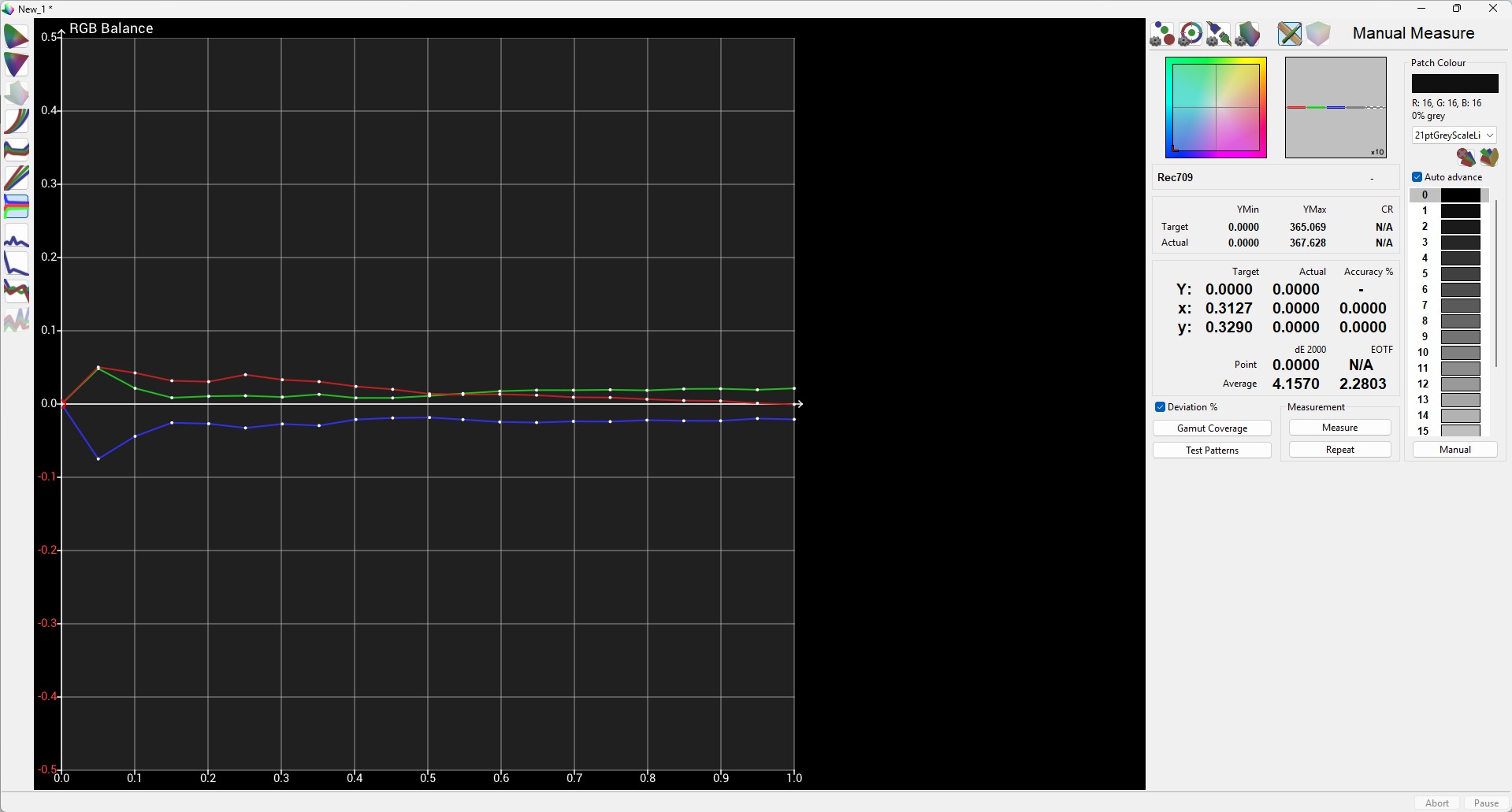Open the single blue line dE graph
The image size is (1512, 812).
tap(16, 237)
